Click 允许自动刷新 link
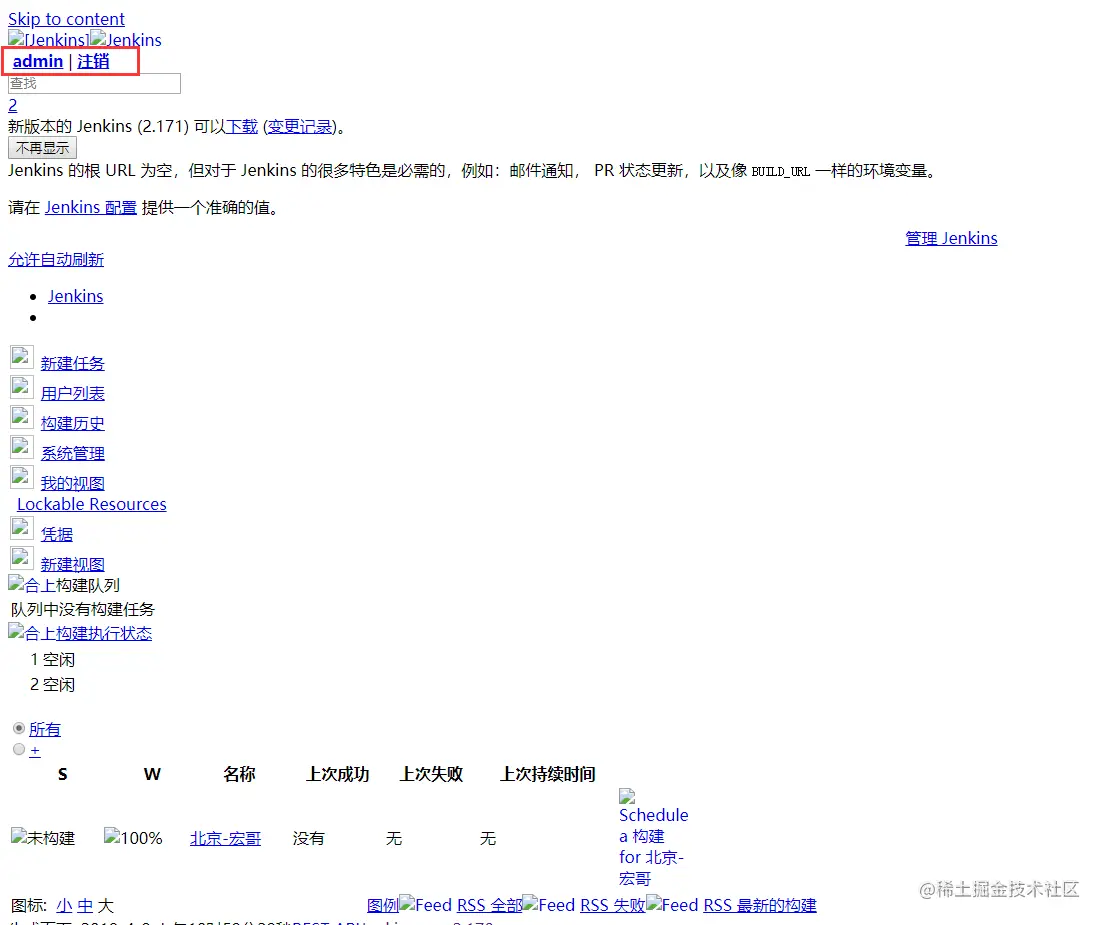 [56, 259]
